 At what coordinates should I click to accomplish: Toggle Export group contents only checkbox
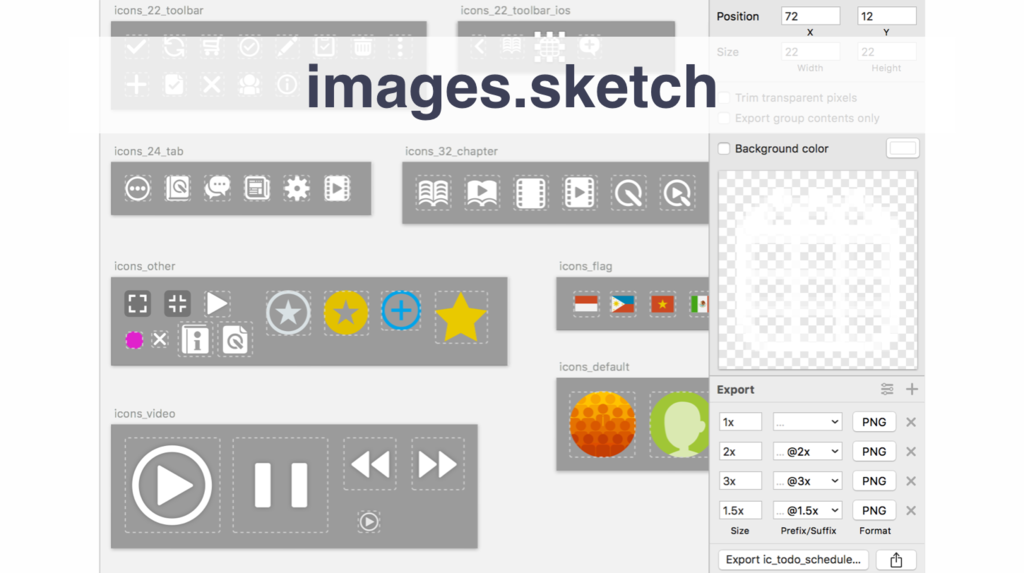point(724,118)
